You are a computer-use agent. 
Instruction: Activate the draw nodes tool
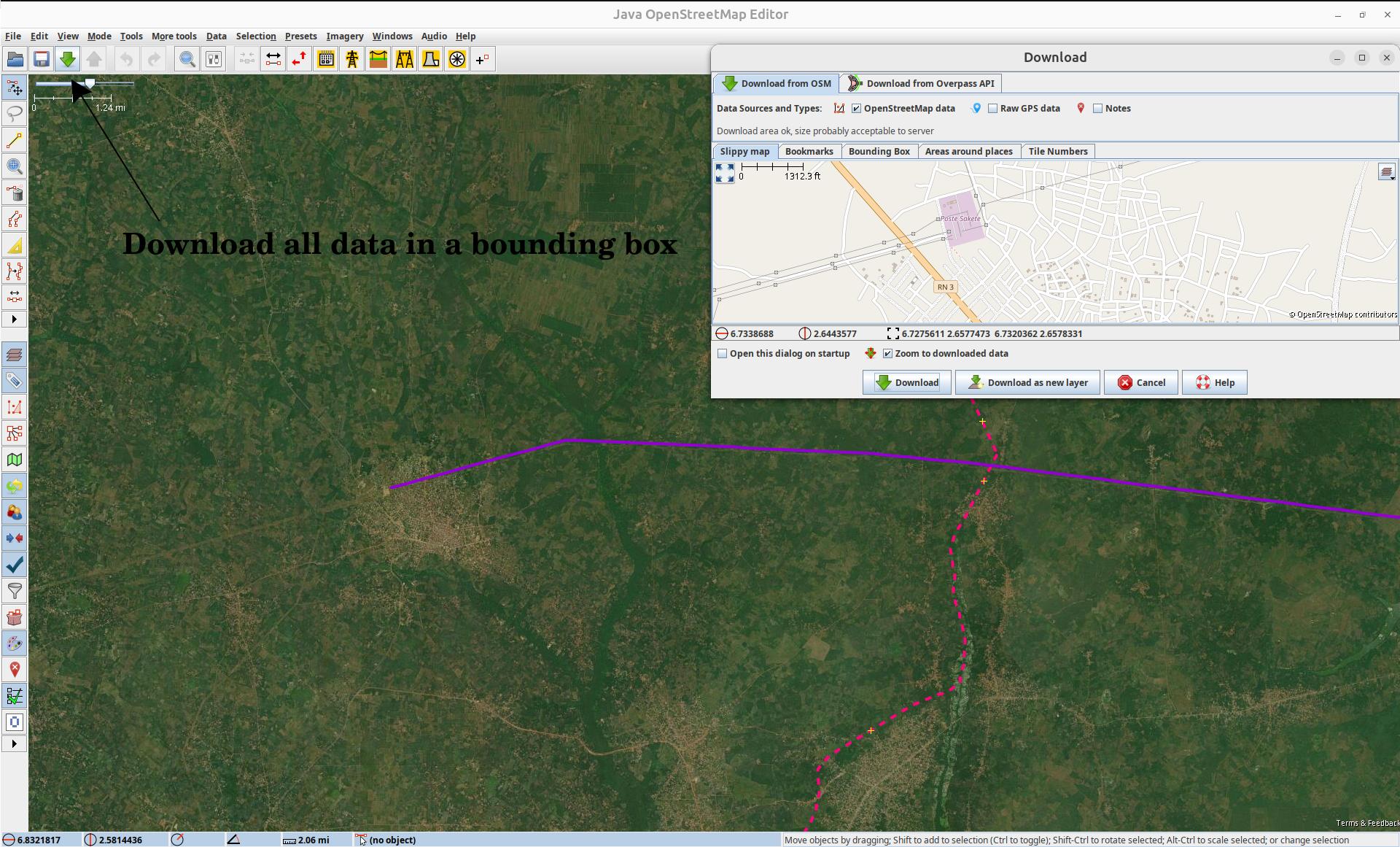tap(15, 140)
